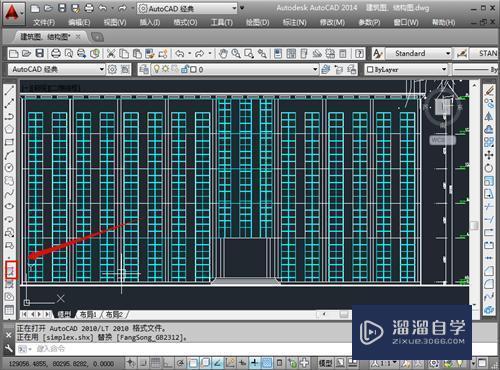Expand the Redo history dropdown arrow
500x370 pixels.
pyautogui.click(x=210, y=53)
